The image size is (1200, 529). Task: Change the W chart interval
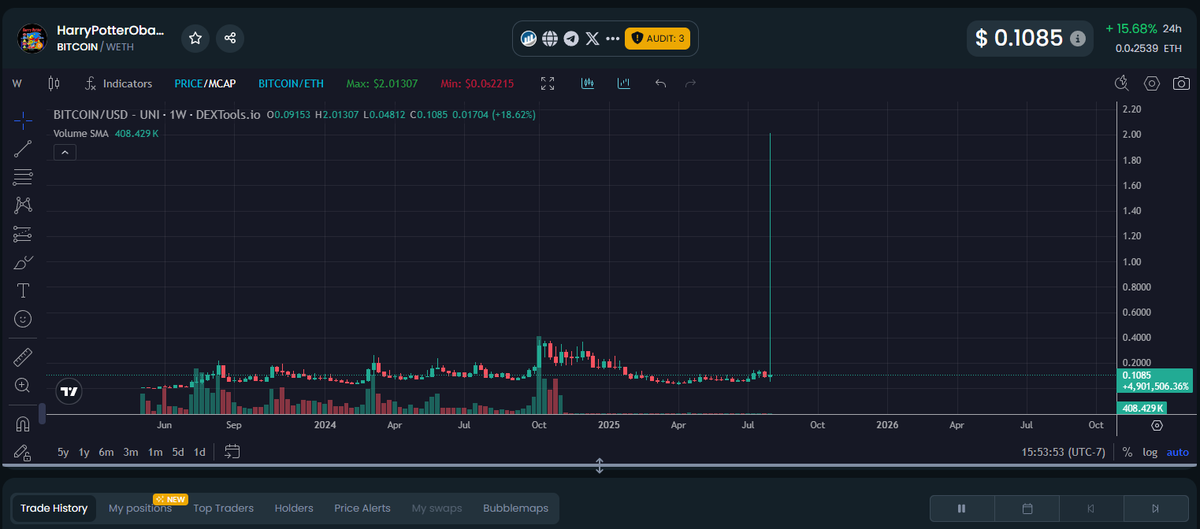point(17,84)
